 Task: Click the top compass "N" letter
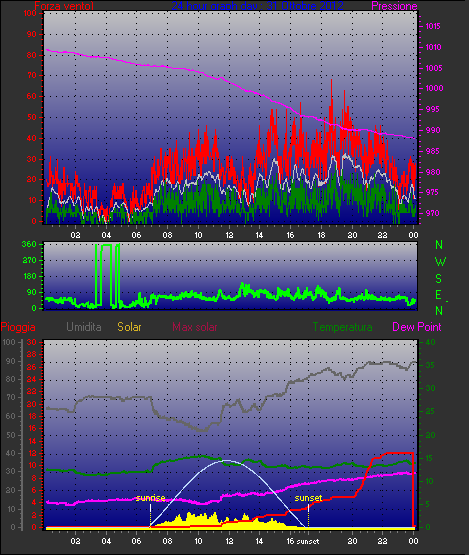[439, 245]
